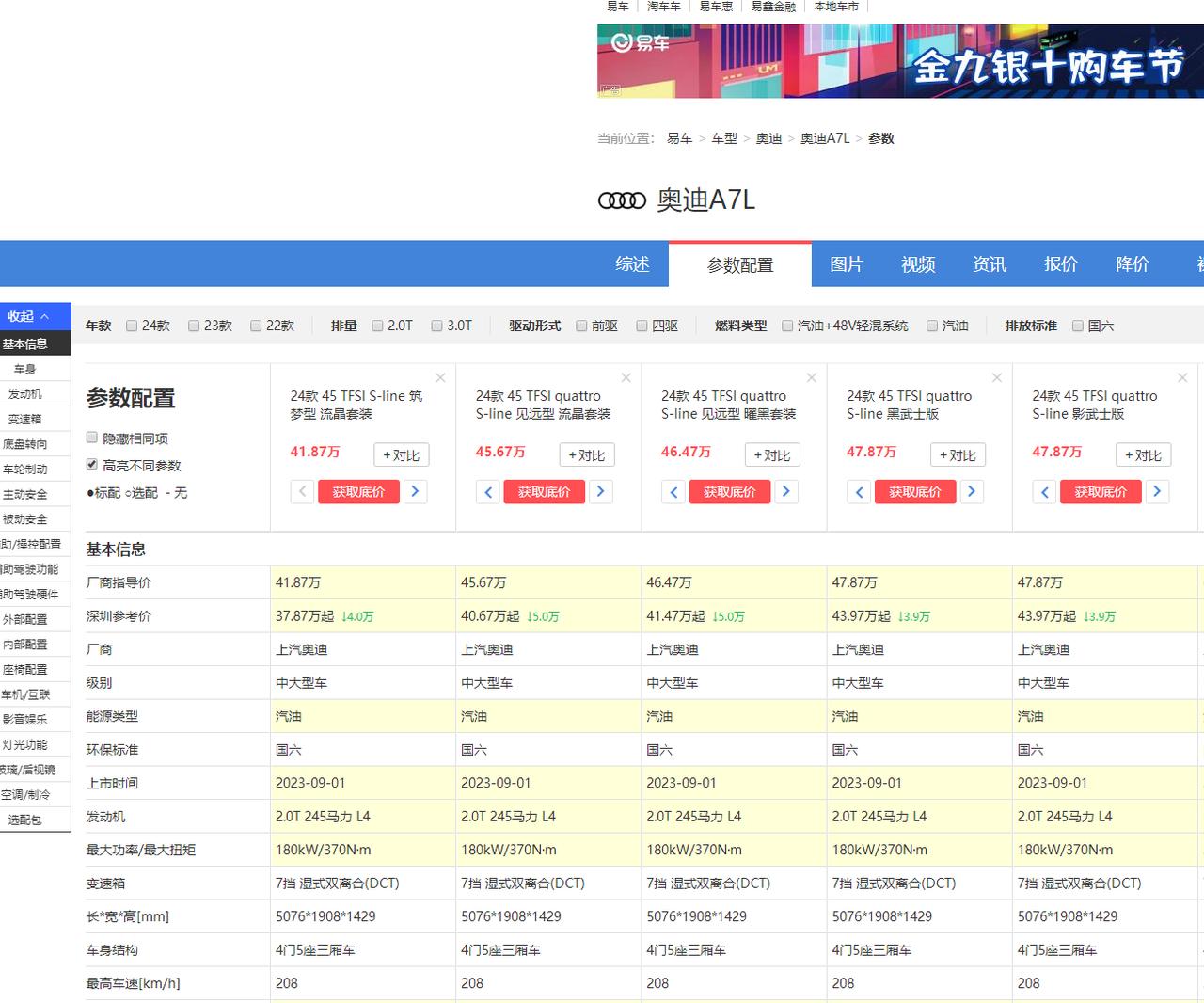
Task: Enable 隐藏相同项 checkbox
Action: pyautogui.click(x=92, y=438)
